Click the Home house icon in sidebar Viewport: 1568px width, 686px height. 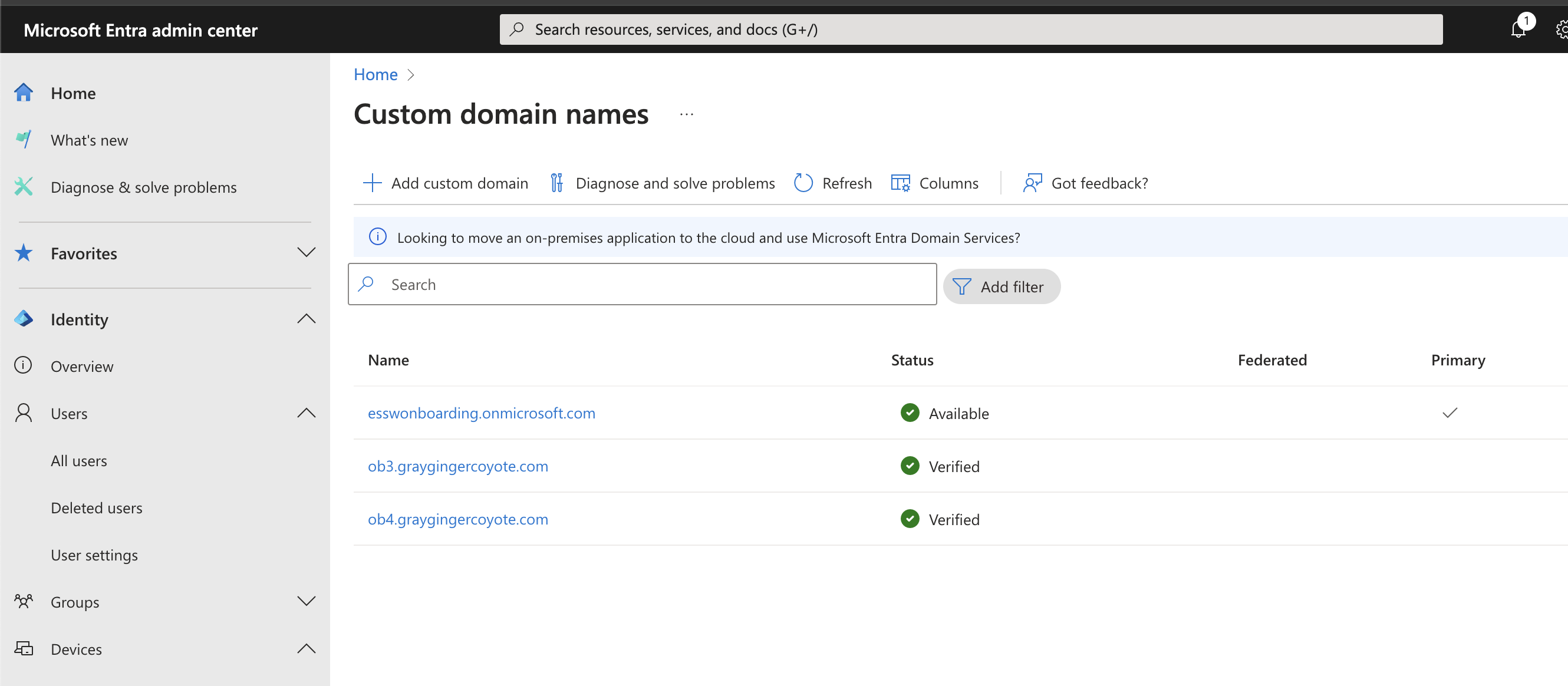pyautogui.click(x=23, y=93)
